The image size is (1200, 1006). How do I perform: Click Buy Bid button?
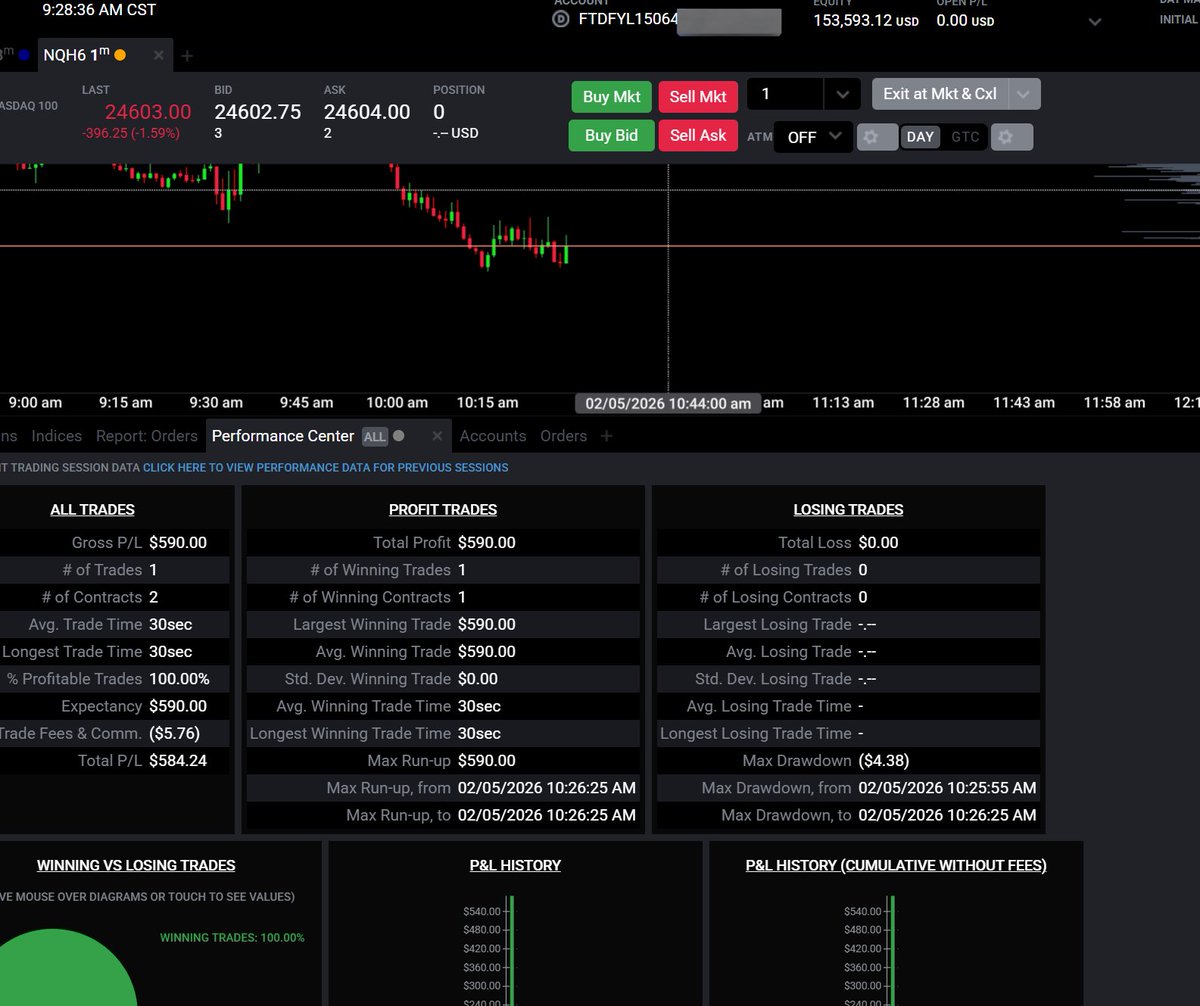[x=611, y=135]
